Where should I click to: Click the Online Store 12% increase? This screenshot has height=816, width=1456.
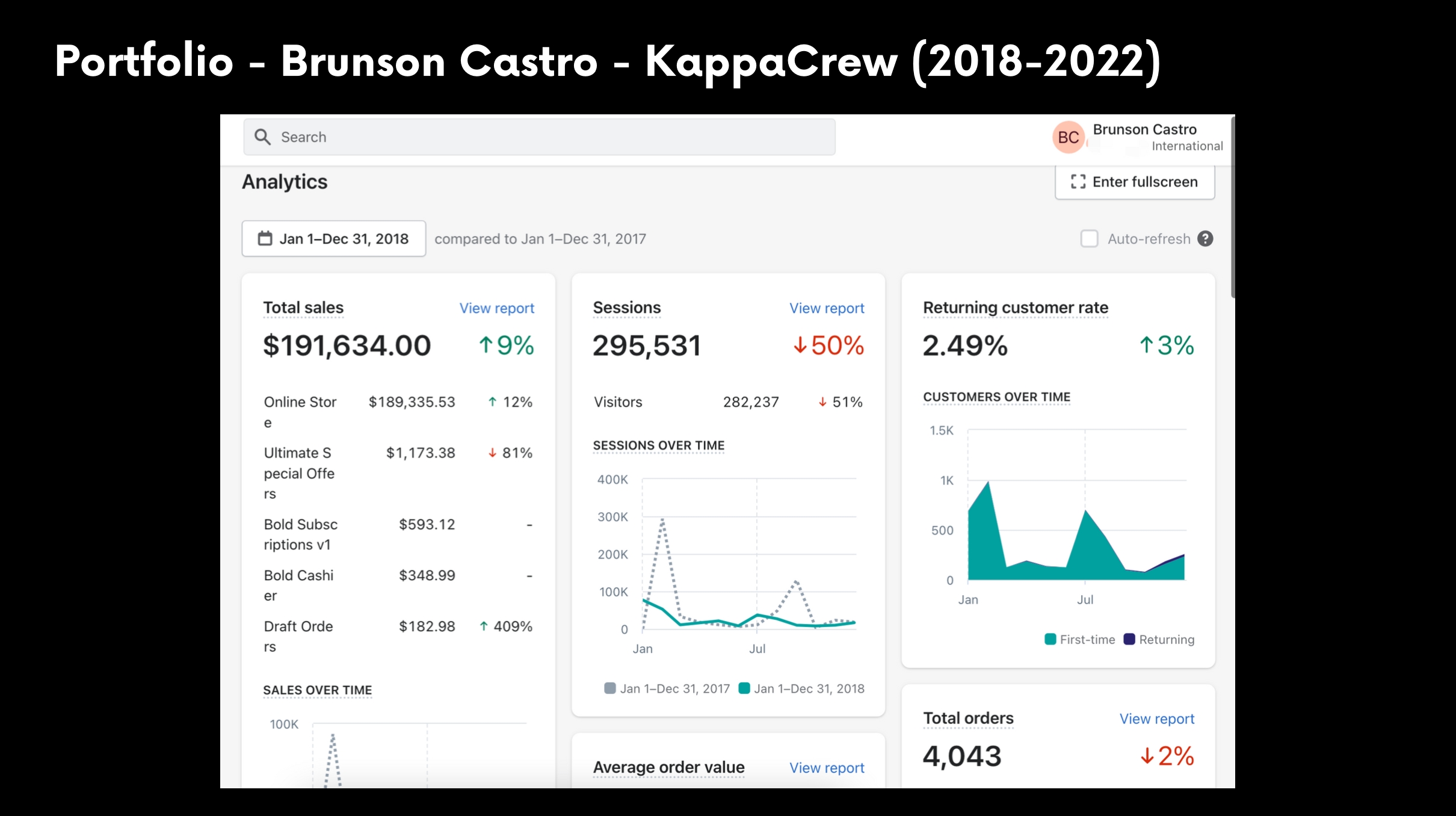(510, 402)
